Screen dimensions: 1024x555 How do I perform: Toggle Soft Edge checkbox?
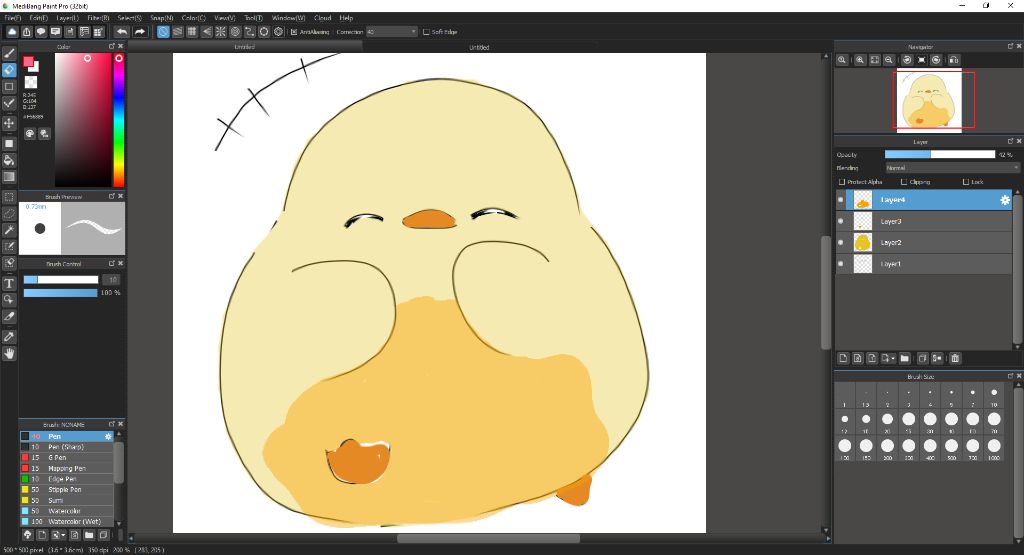click(x=426, y=31)
